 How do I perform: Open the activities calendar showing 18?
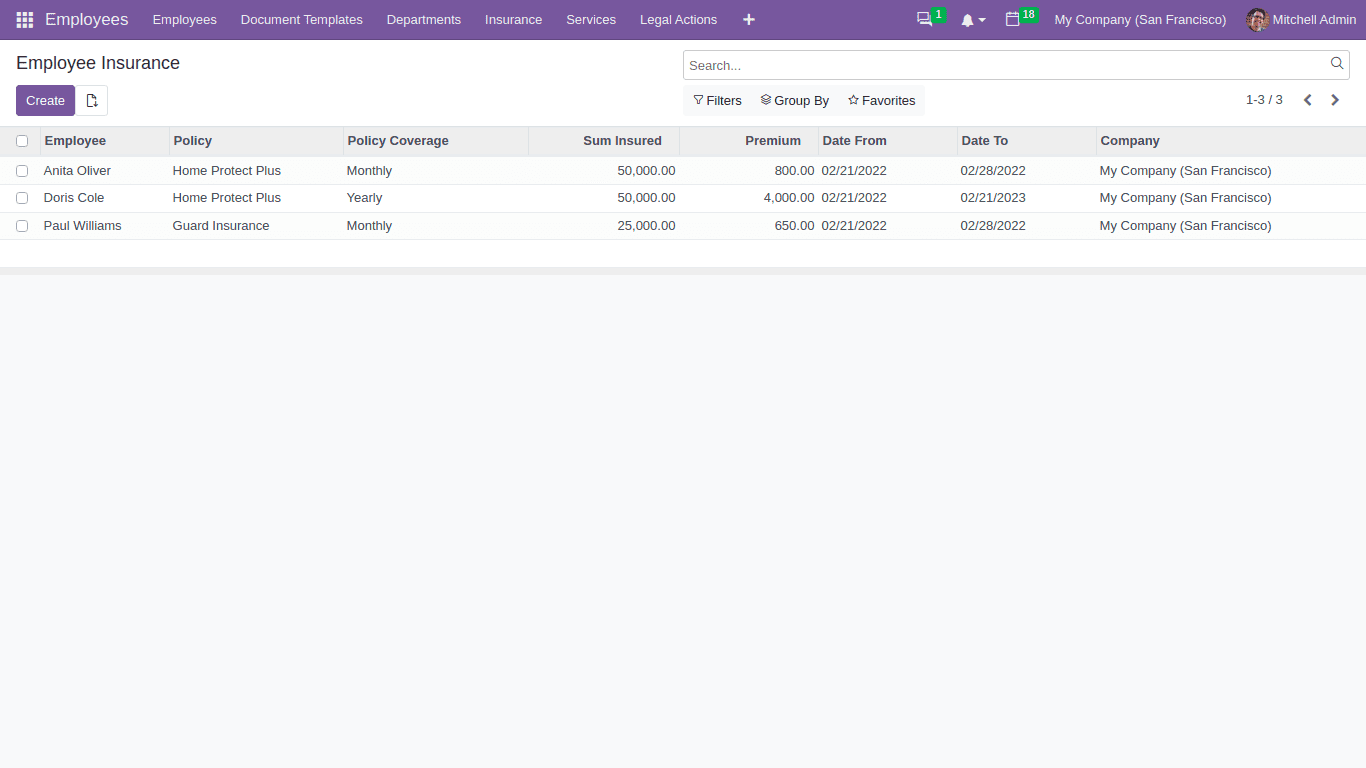tap(1014, 19)
